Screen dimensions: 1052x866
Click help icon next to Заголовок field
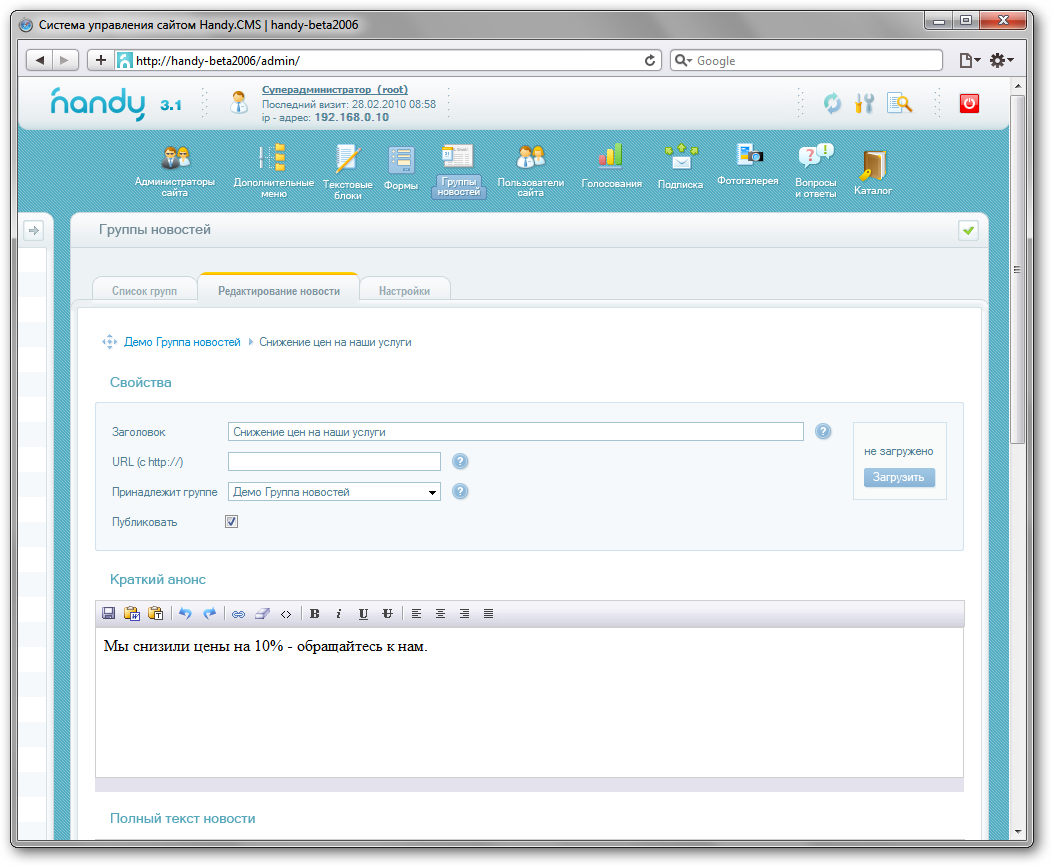tap(823, 432)
